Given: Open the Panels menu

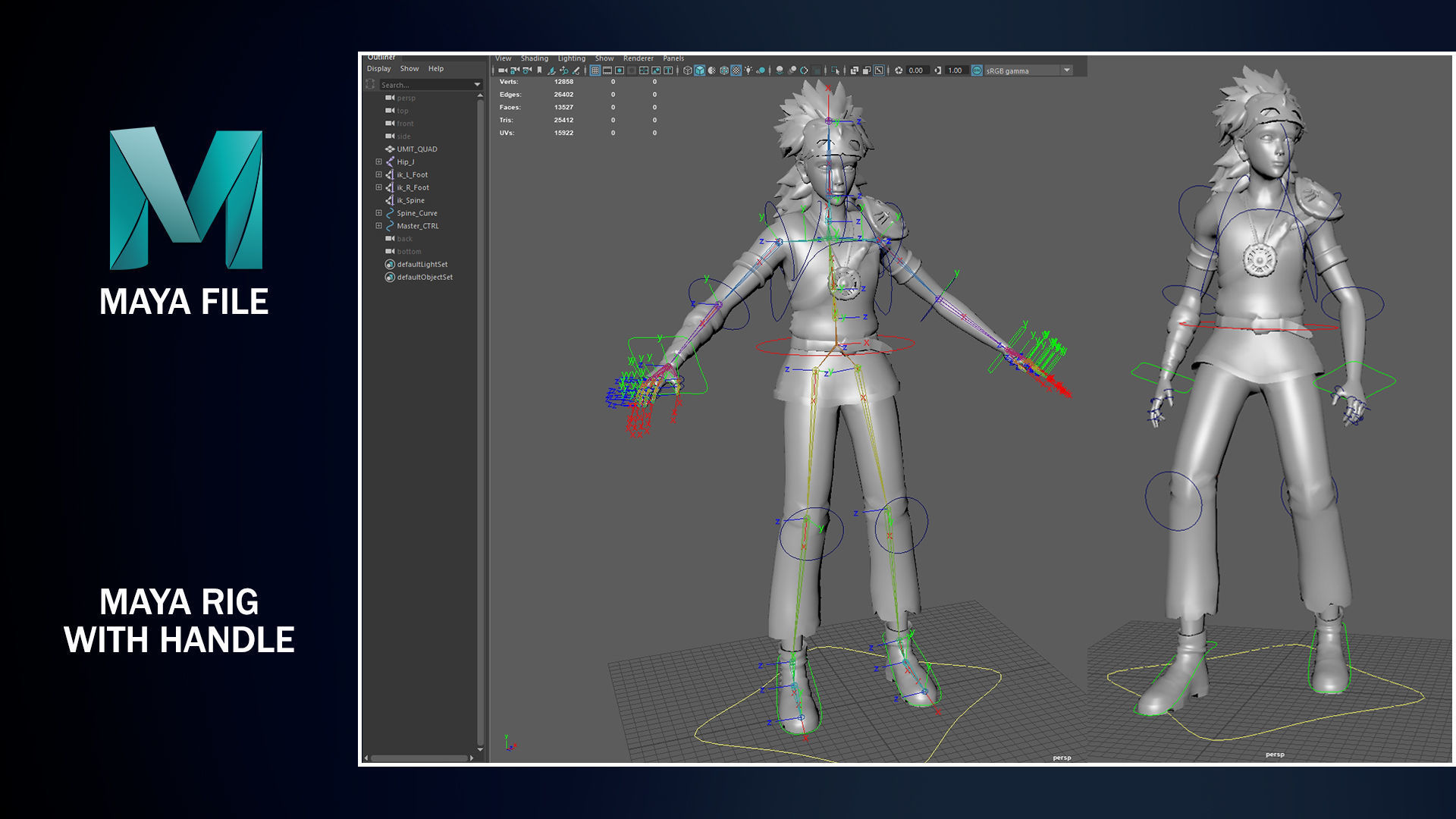Looking at the screenshot, I should pos(673,58).
